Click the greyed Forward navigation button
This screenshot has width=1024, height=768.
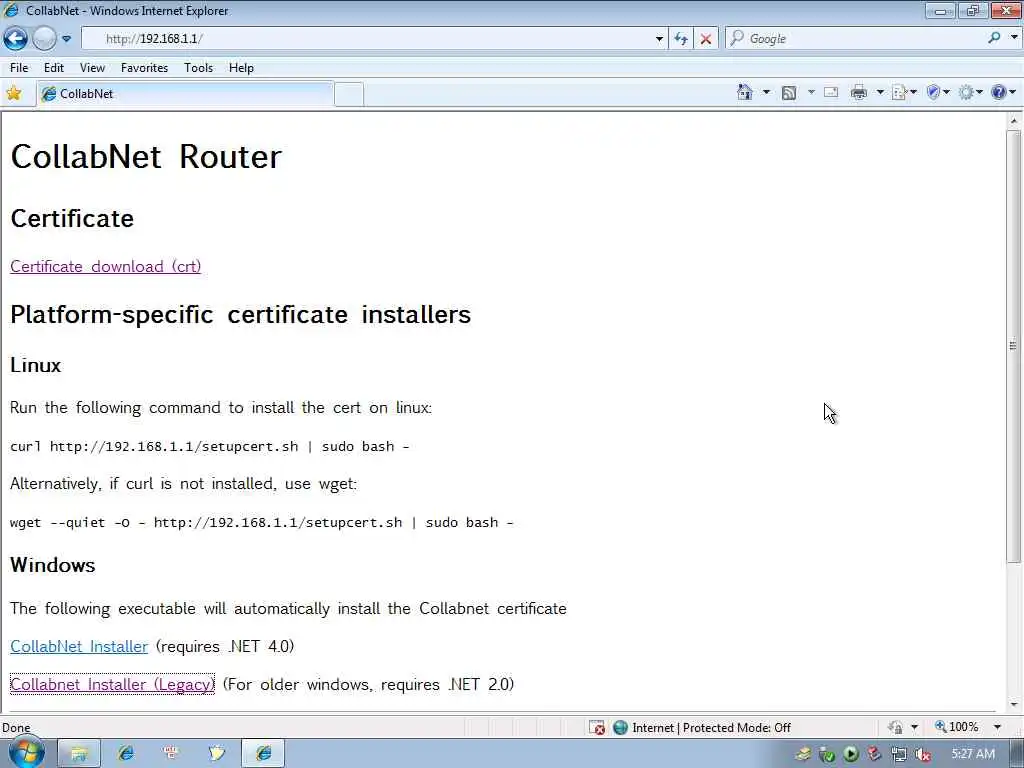(x=44, y=39)
